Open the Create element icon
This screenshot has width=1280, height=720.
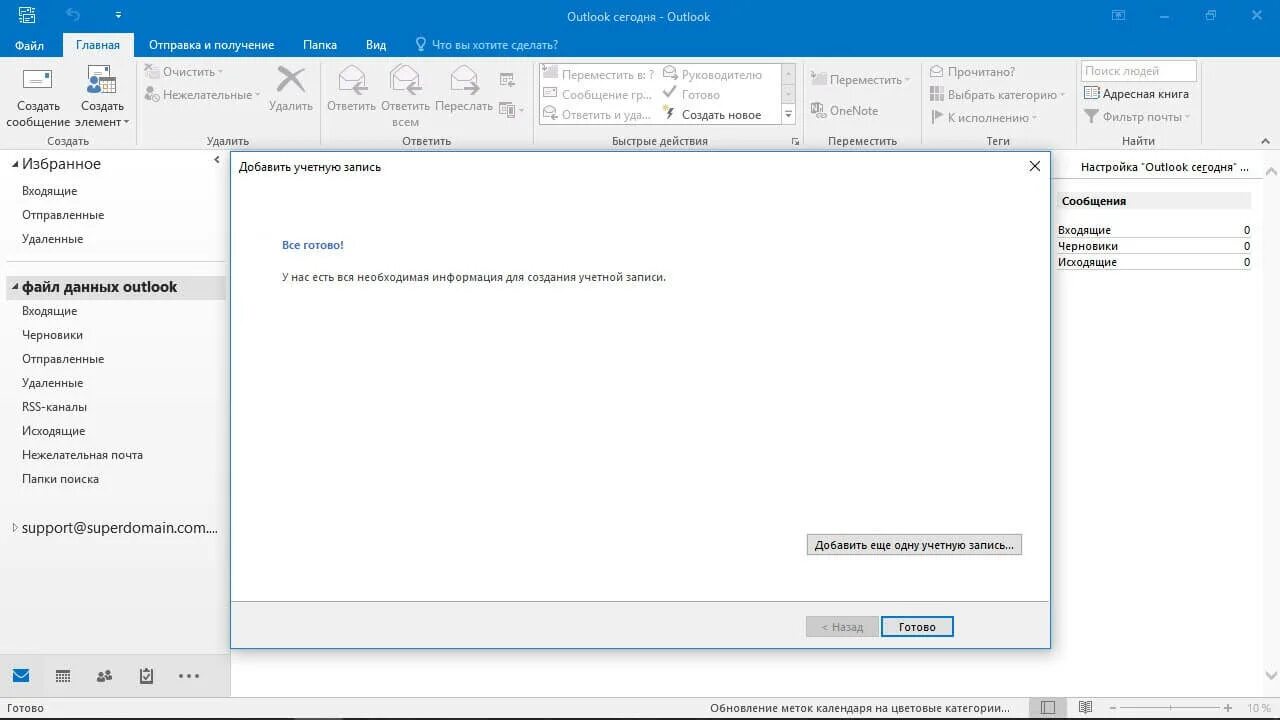[x=102, y=80]
